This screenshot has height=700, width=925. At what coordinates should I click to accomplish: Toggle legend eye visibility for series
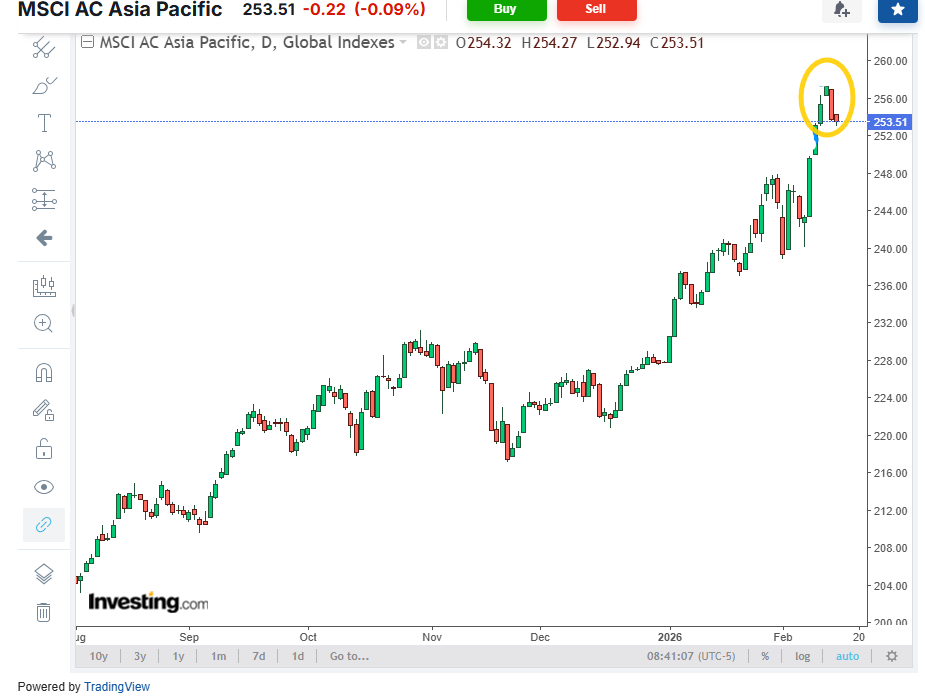click(423, 42)
